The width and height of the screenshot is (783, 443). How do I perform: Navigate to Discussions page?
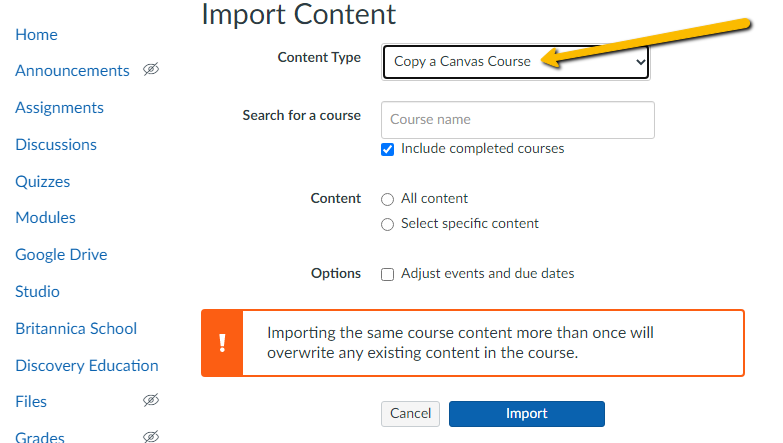[x=56, y=145]
